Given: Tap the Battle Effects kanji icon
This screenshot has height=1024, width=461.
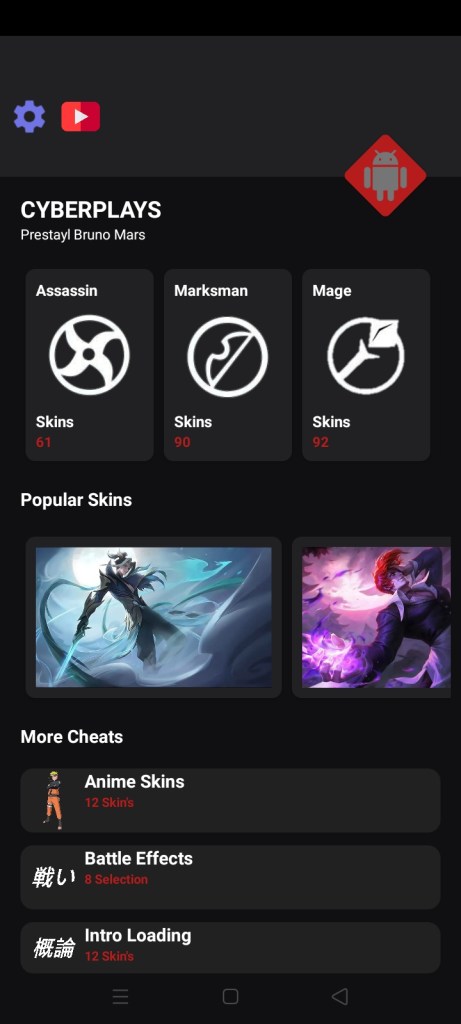Looking at the screenshot, I should coord(54,877).
